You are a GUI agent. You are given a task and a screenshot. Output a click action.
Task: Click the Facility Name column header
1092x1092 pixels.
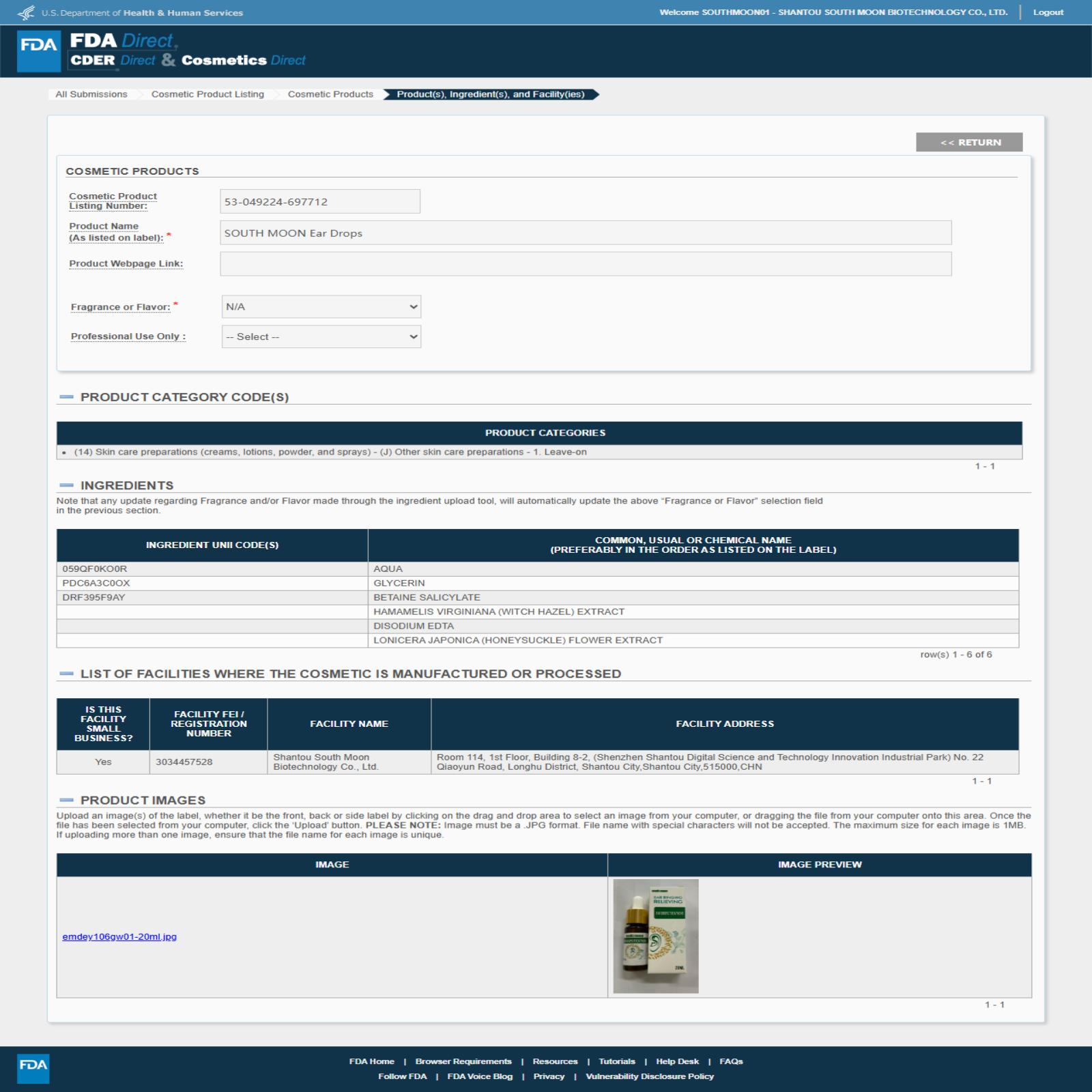[x=349, y=723]
